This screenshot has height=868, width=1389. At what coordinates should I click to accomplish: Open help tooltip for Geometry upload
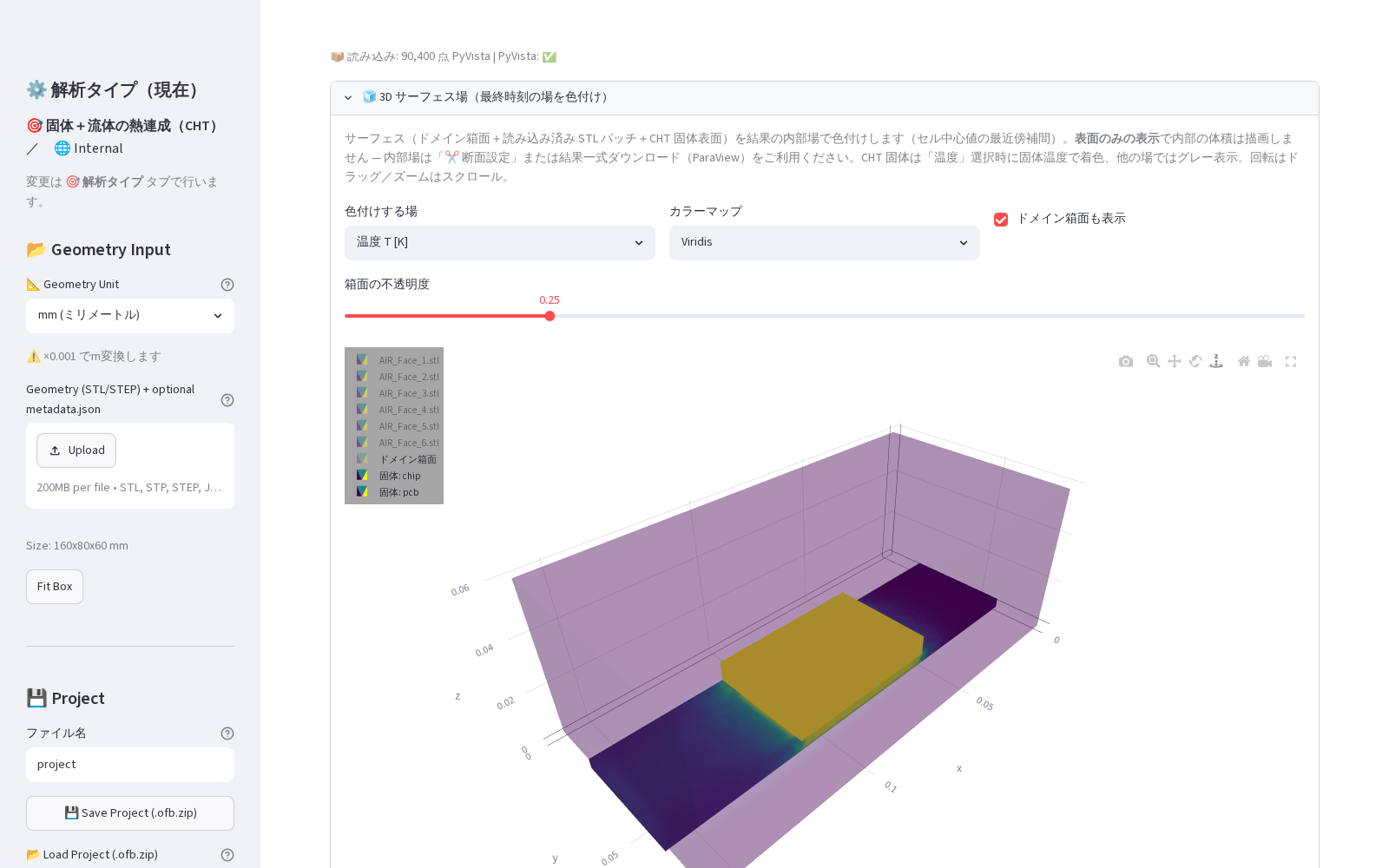point(227,400)
